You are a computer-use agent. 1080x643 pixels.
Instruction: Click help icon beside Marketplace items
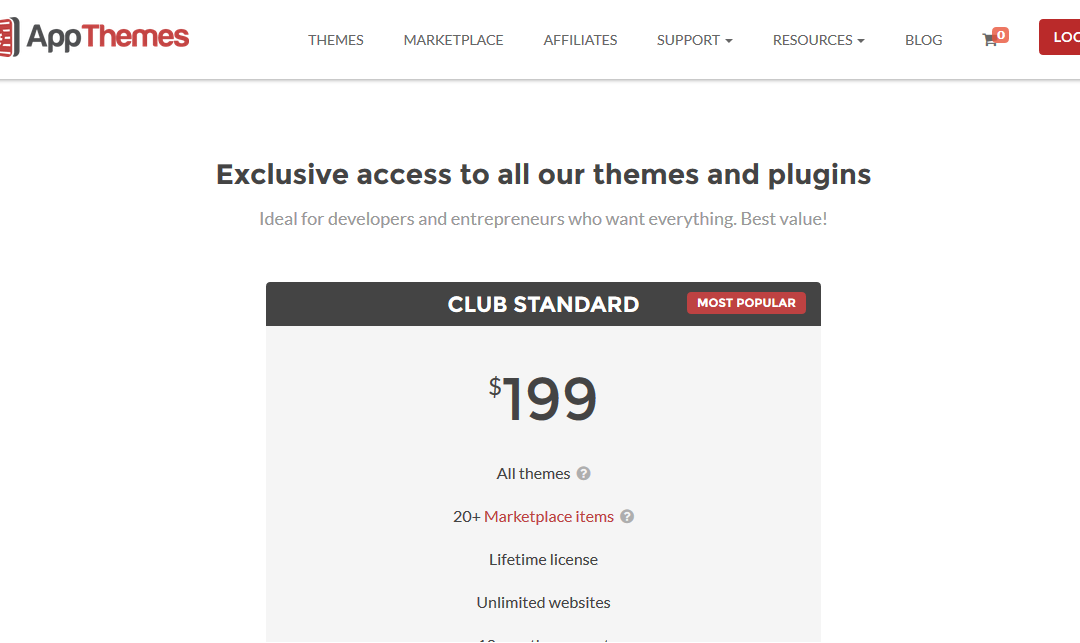coord(627,516)
